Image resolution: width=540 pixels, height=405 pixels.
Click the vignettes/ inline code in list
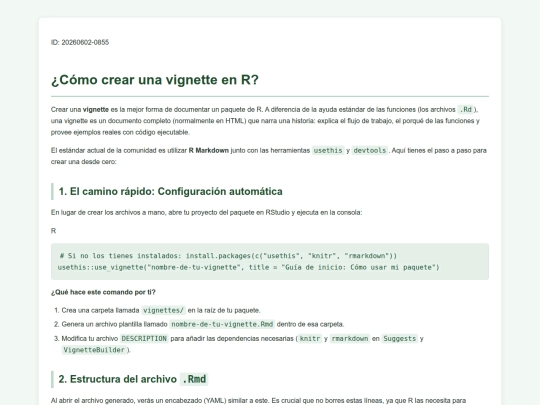point(164,310)
